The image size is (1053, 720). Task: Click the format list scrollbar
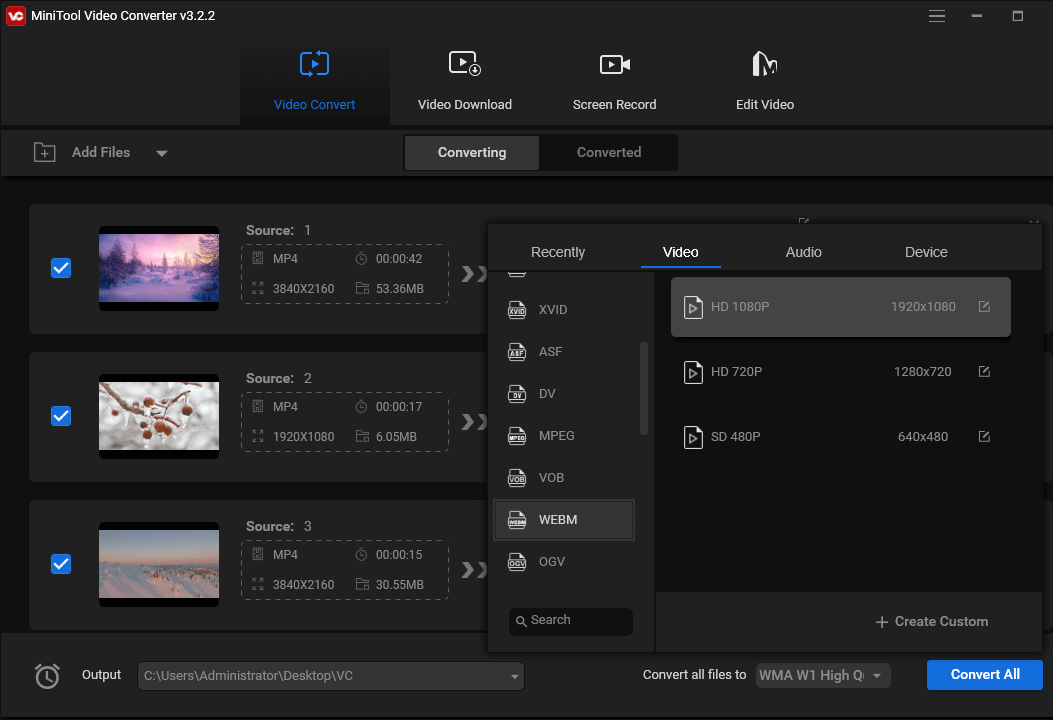pyautogui.click(x=643, y=388)
